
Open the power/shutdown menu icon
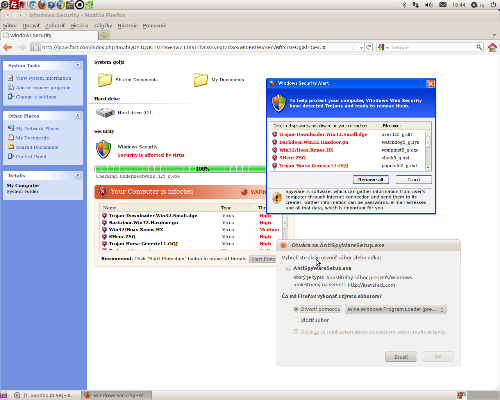pos(493,5)
